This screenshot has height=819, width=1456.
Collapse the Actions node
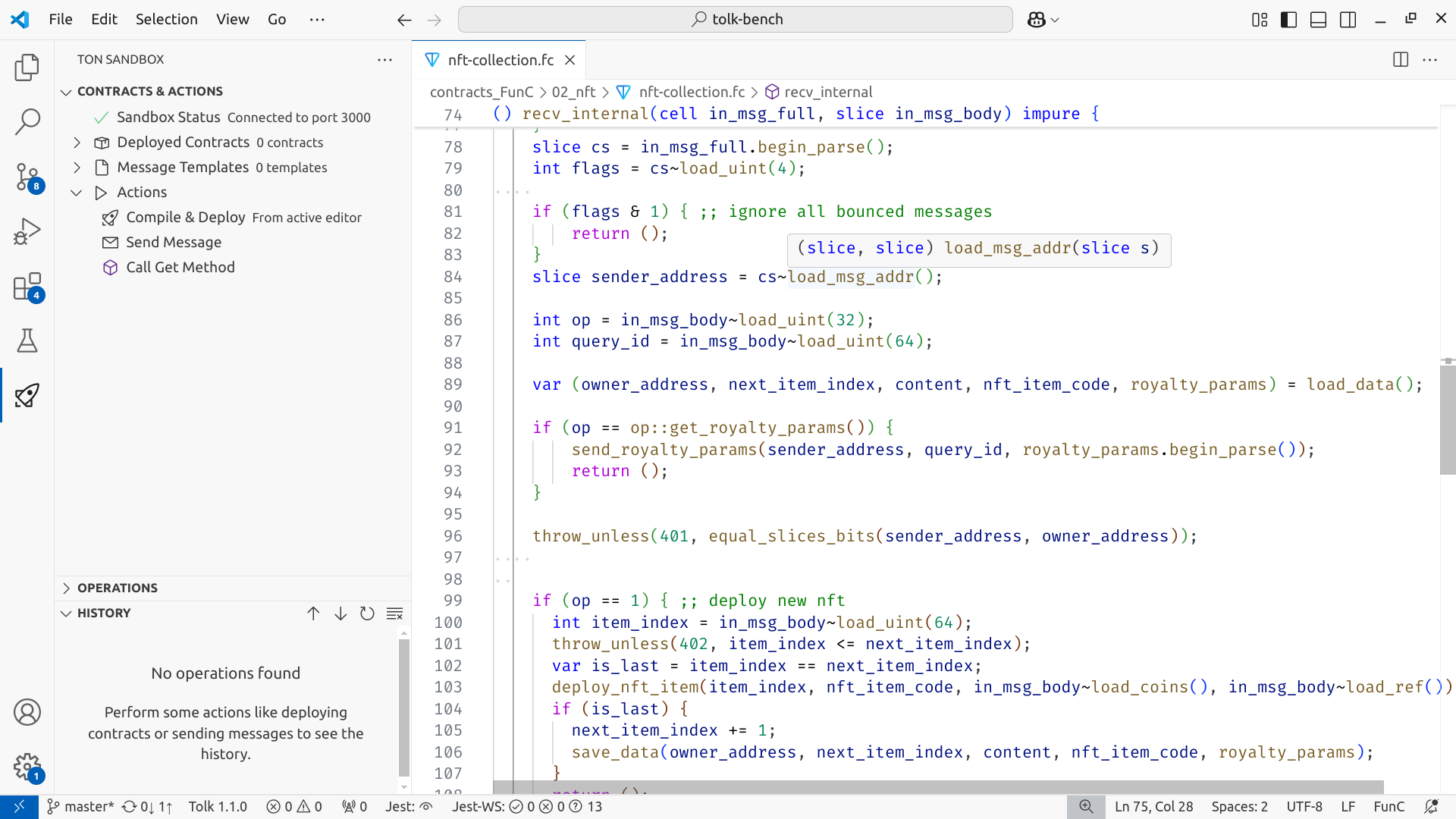coord(77,193)
